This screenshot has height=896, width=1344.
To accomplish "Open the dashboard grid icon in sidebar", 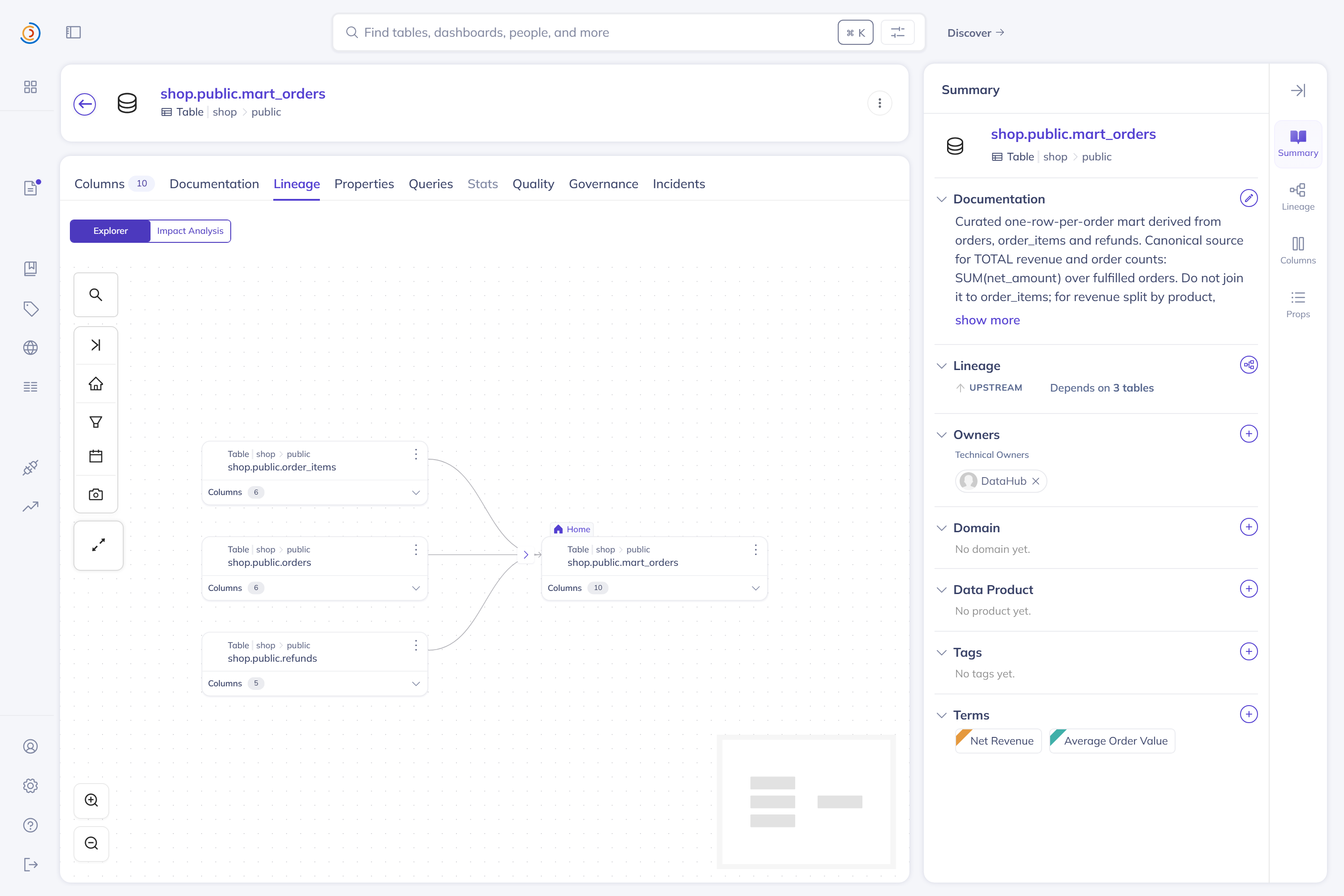I will pos(30,87).
